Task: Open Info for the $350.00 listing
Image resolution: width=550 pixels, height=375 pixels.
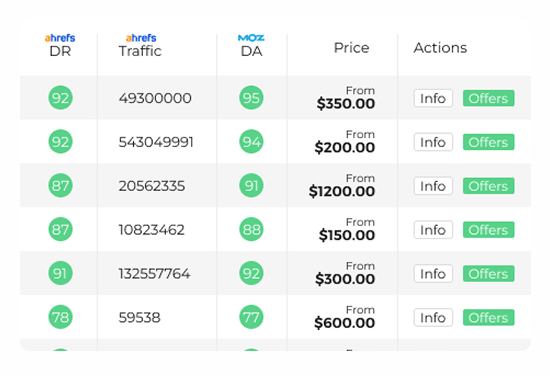Action: pyautogui.click(x=433, y=98)
